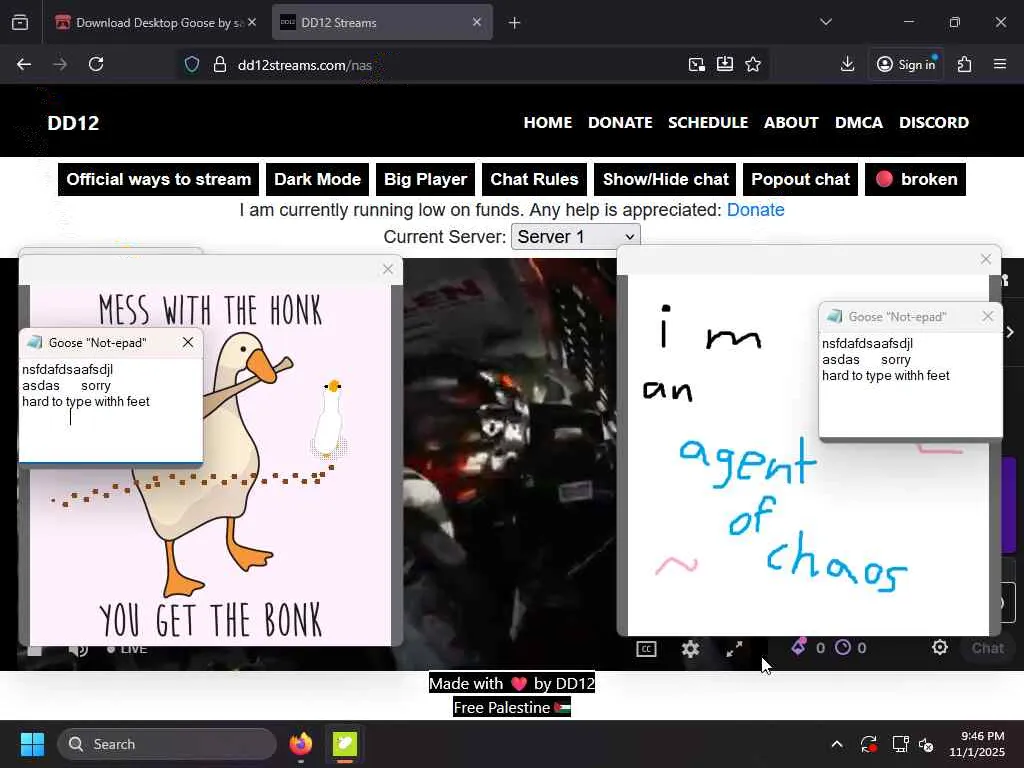The width and height of the screenshot is (1024, 768).
Task: Open the SCHEDULE nav link
Action: 708,123
